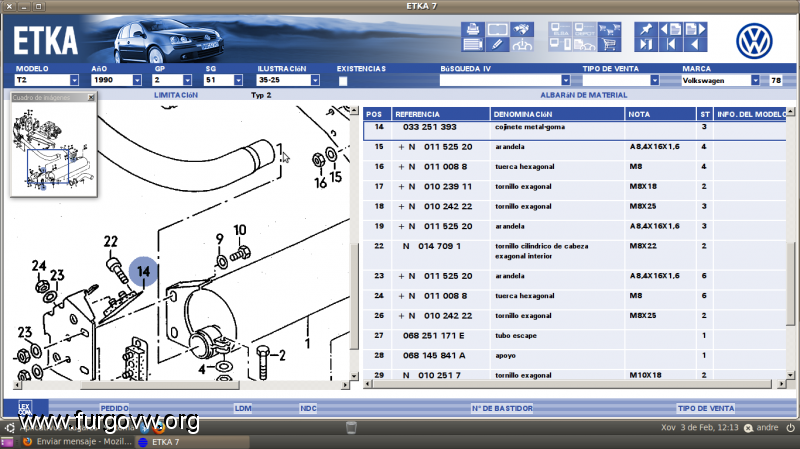
Task: Click the LDM button in the bottom bar
Action: (x=243, y=408)
